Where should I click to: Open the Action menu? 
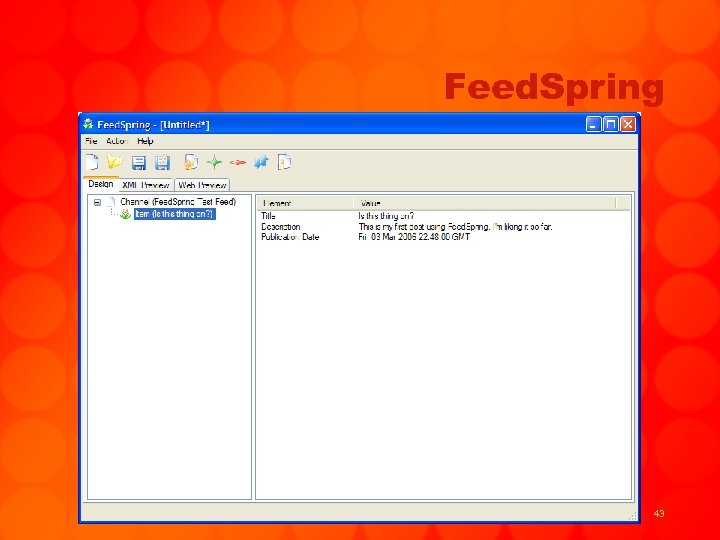[117, 141]
